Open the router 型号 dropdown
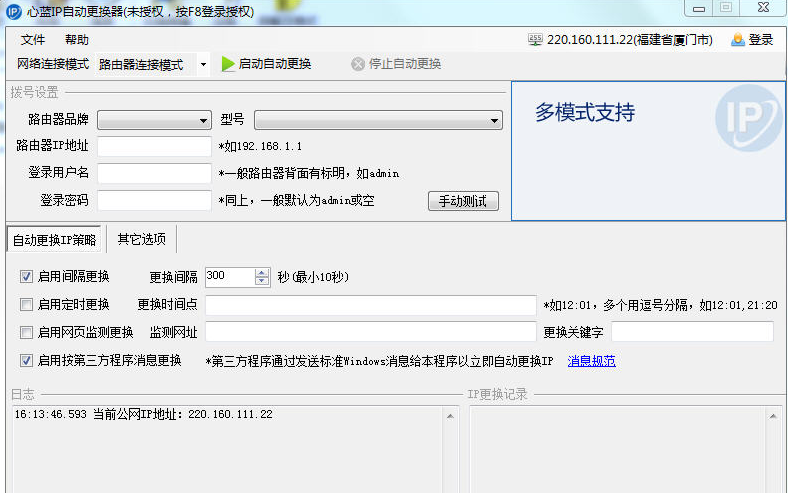 378,120
